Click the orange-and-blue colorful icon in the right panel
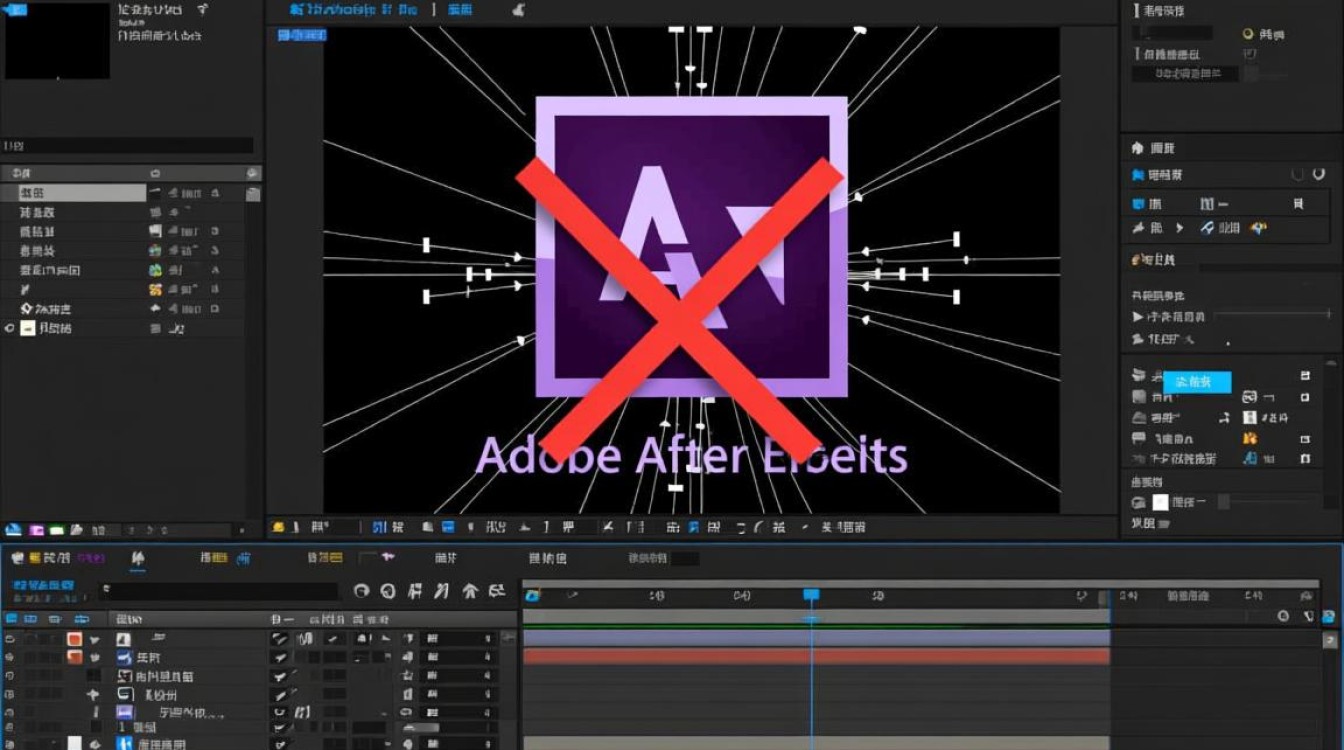The image size is (1344, 750). (1258, 228)
